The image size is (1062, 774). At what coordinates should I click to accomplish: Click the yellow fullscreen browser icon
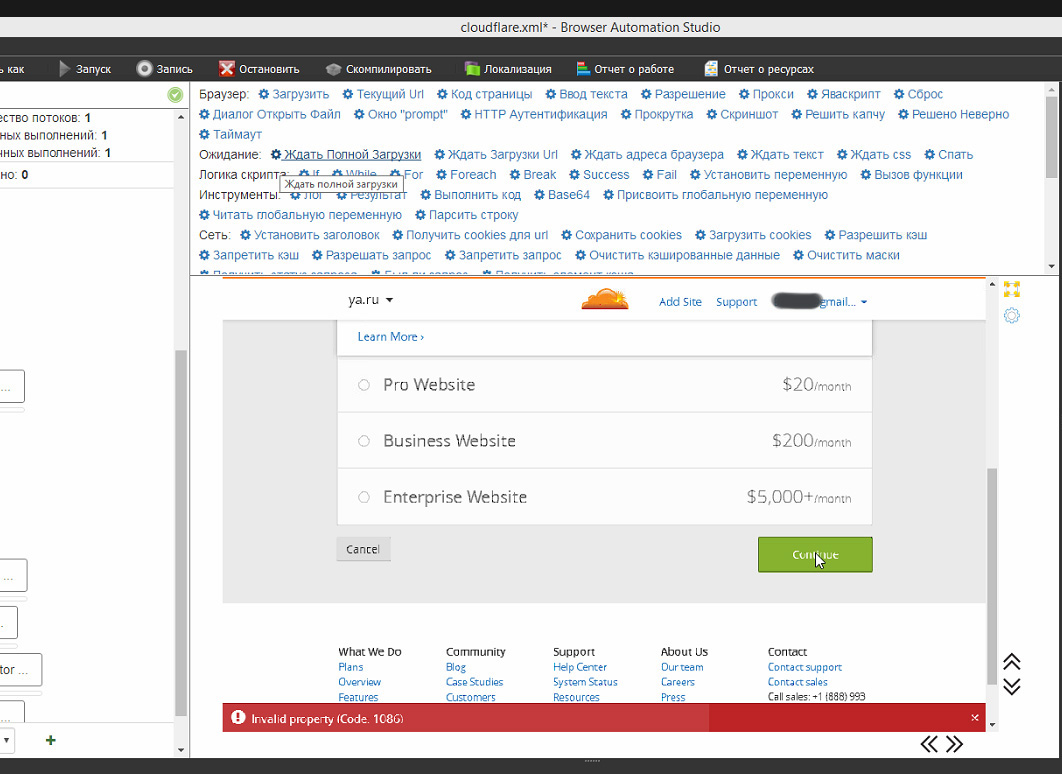tap(1012, 290)
